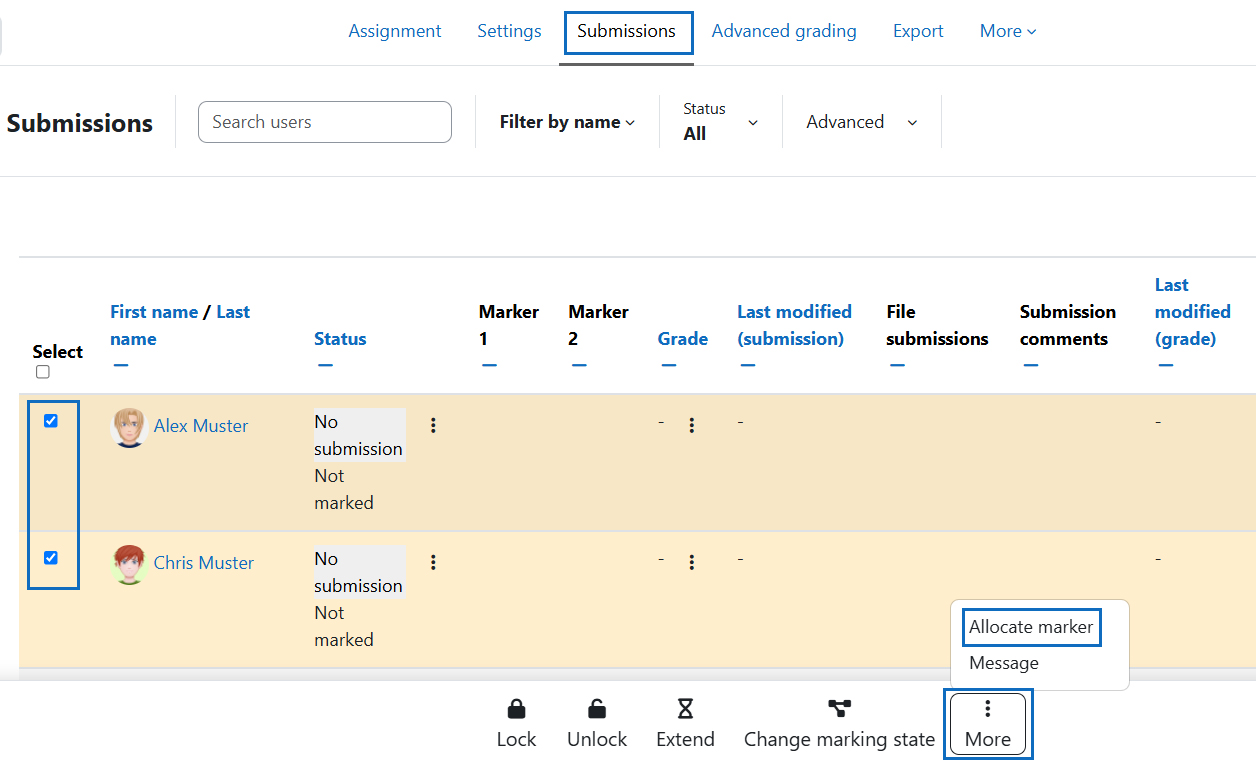Click Chris Muster's Not marked status text
The image size is (1256, 762).
(x=344, y=626)
